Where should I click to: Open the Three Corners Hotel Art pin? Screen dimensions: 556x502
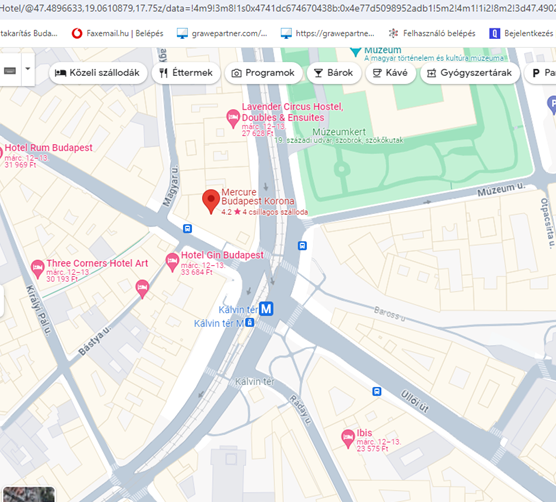[38, 269]
